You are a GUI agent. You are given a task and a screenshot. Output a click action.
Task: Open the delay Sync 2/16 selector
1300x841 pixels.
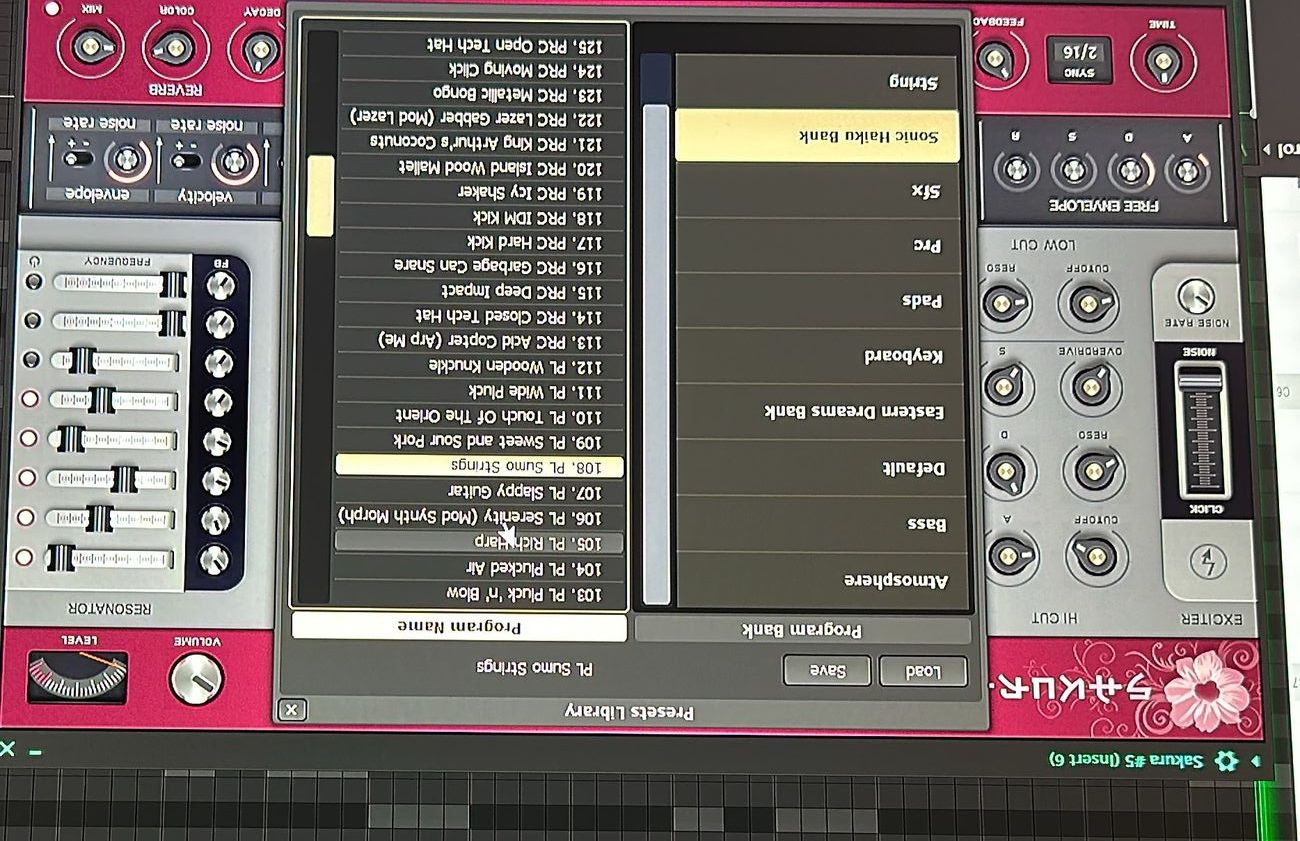pyautogui.click(x=1079, y=62)
